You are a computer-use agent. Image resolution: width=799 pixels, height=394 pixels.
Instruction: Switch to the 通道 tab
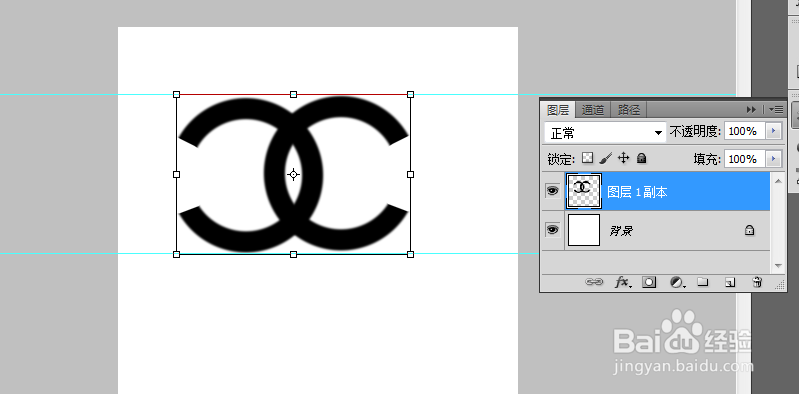(593, 110)
